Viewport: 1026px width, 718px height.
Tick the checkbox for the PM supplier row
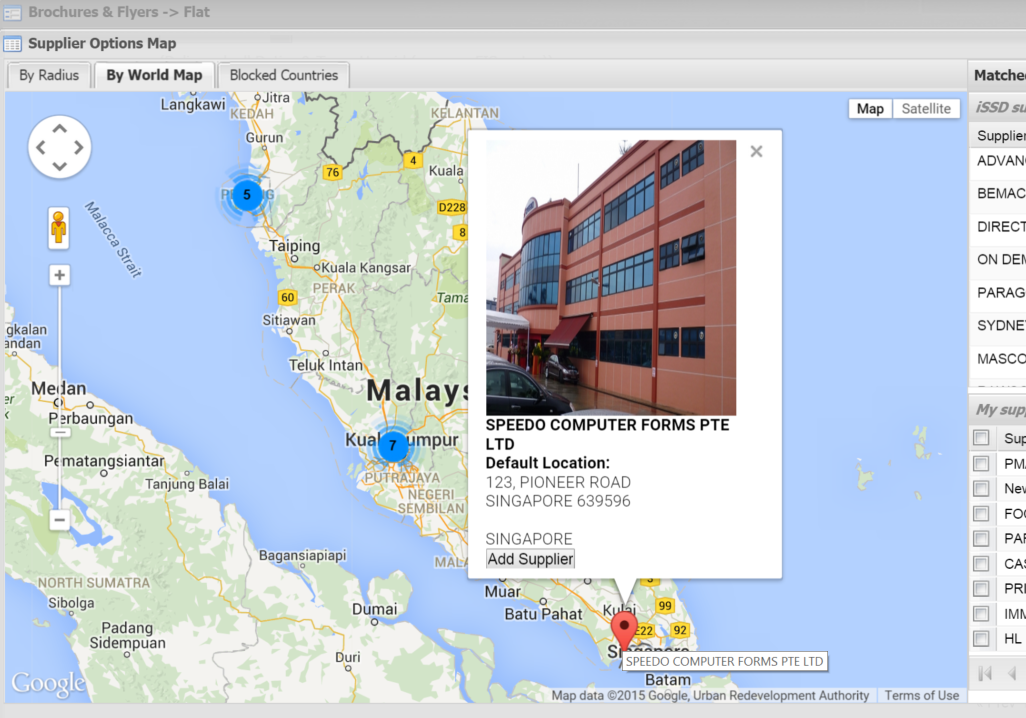point(981,464)
